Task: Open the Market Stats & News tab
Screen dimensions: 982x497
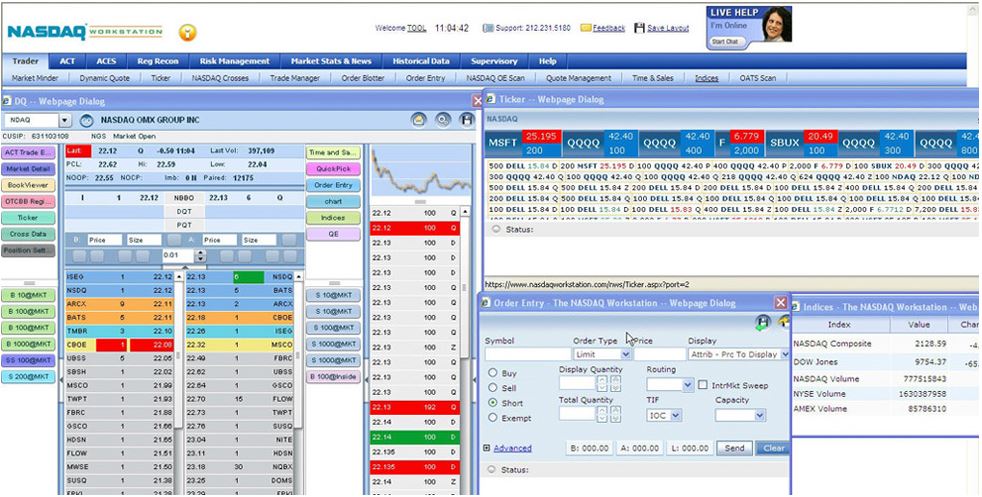Action: click(331, 61)
